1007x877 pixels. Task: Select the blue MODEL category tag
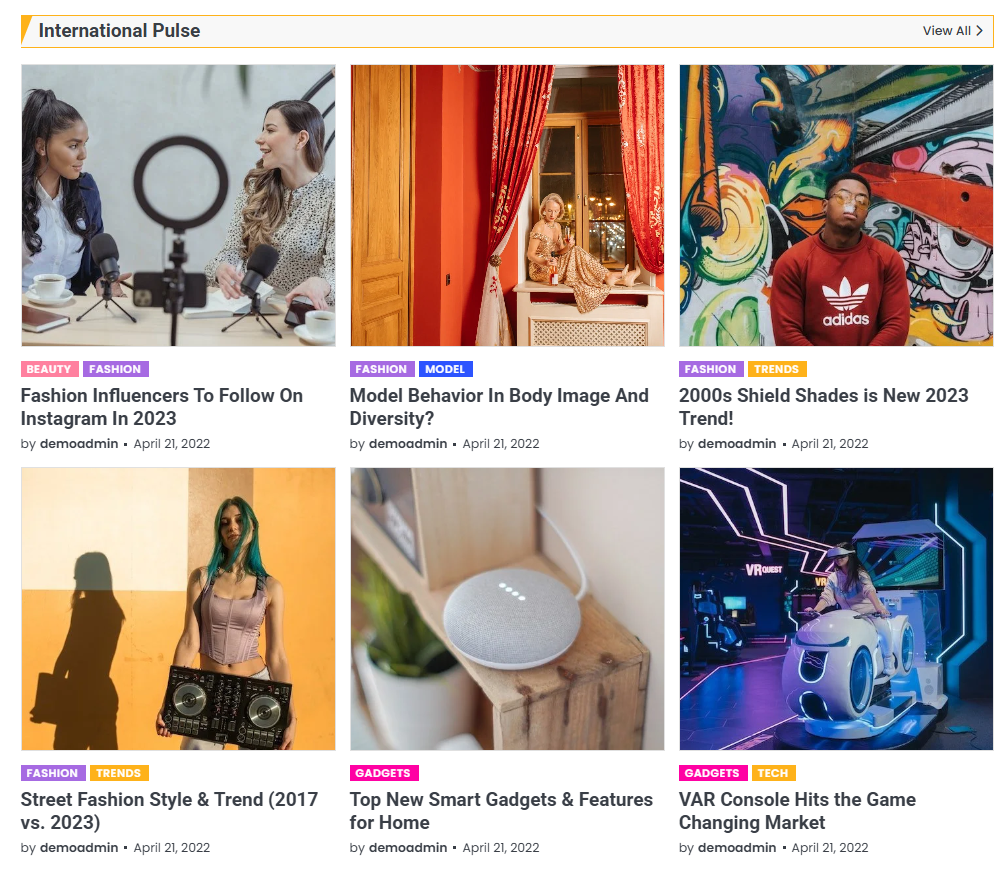(446, 369)
